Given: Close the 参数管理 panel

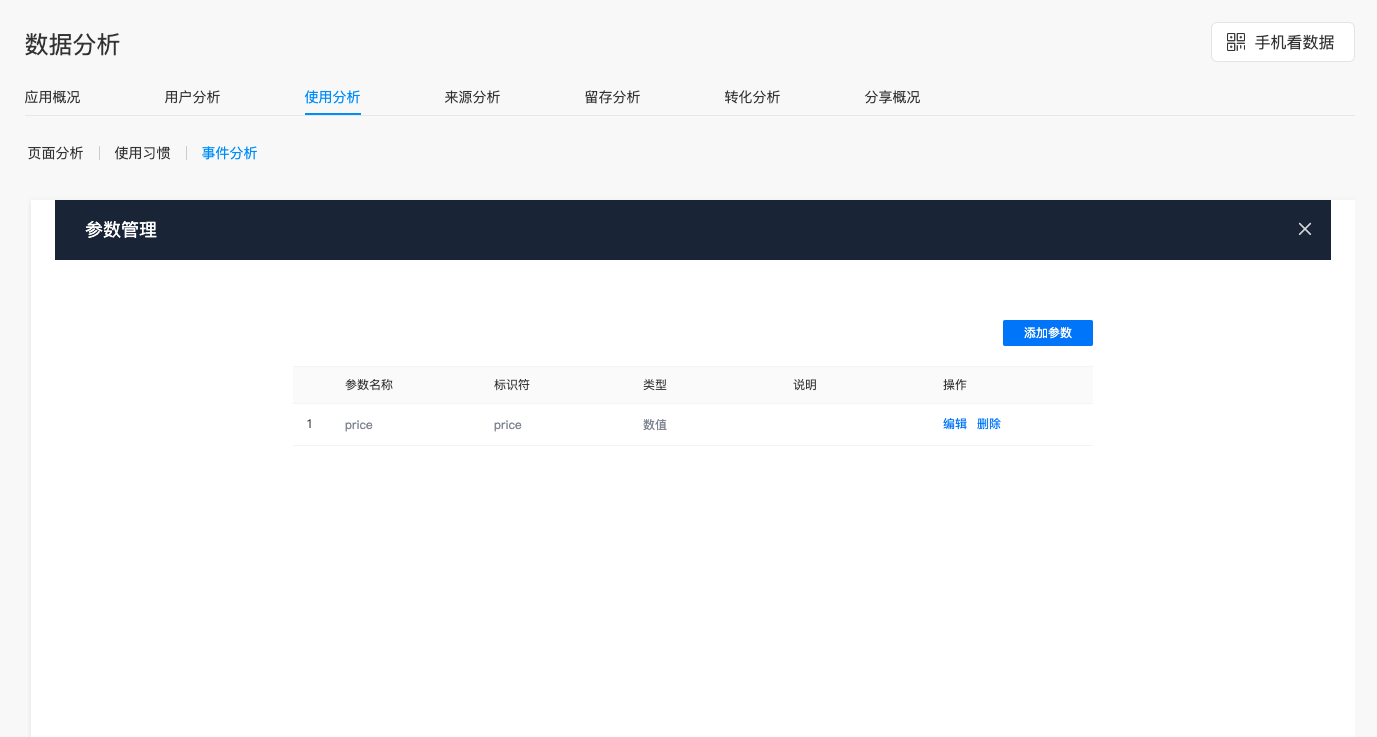Looking at the screenshot, I should tap(1305, 229).
